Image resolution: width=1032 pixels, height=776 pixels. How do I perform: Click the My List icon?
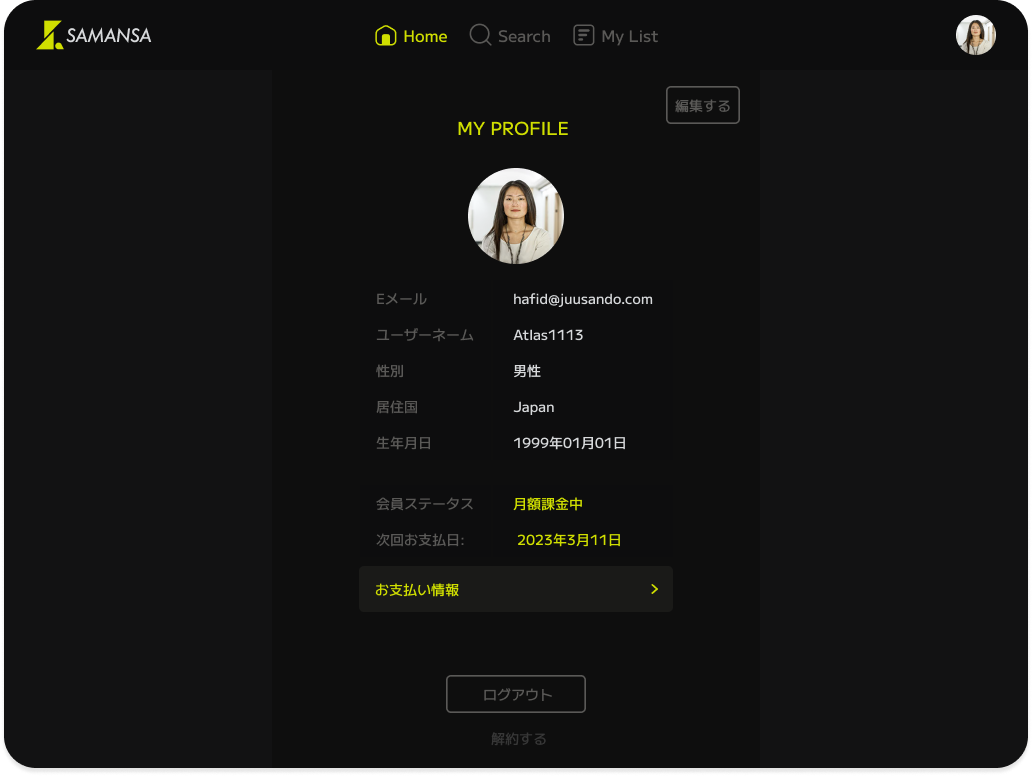pos(583,36)
